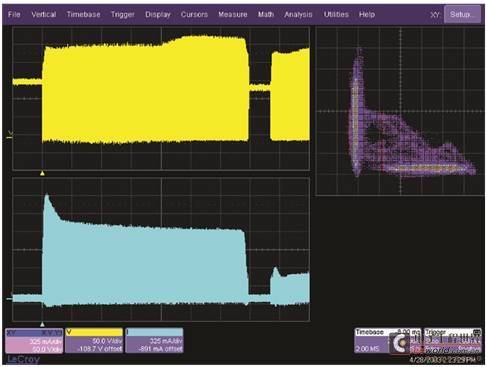
Task: Open the blue I channel descriptor box
Action: point(154,341)
